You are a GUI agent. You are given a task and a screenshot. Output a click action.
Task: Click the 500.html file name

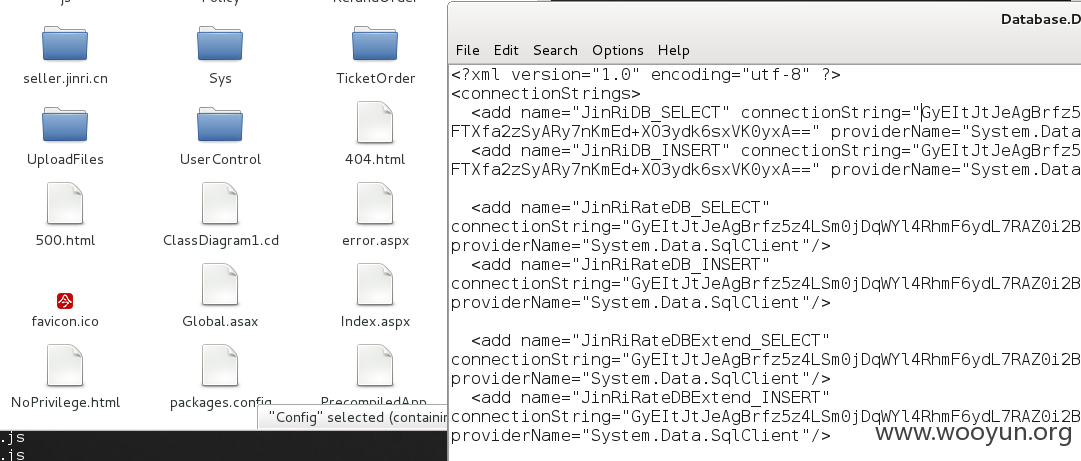(x=65, y=240)
